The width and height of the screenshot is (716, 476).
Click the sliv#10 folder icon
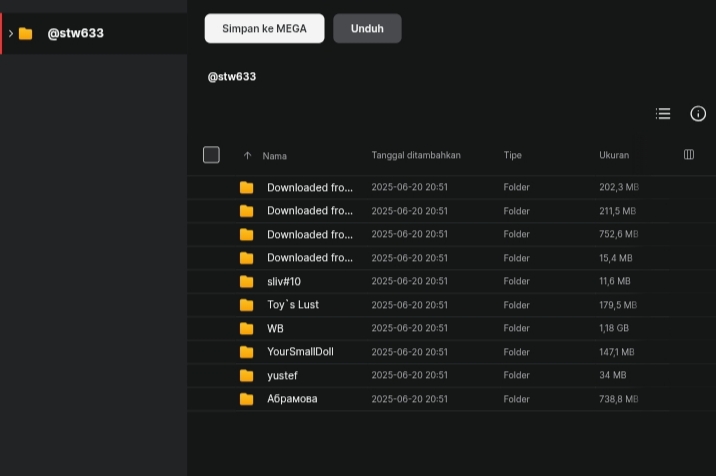[x=247, y=281]
